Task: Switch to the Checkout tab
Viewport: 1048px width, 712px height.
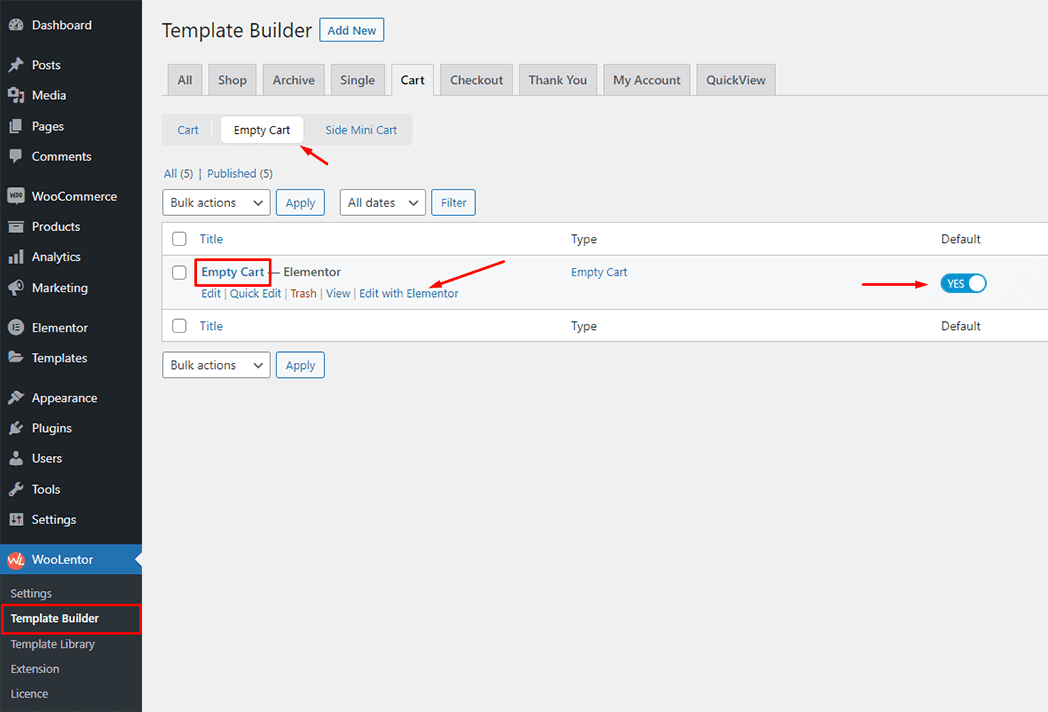Action: [476, 79]
